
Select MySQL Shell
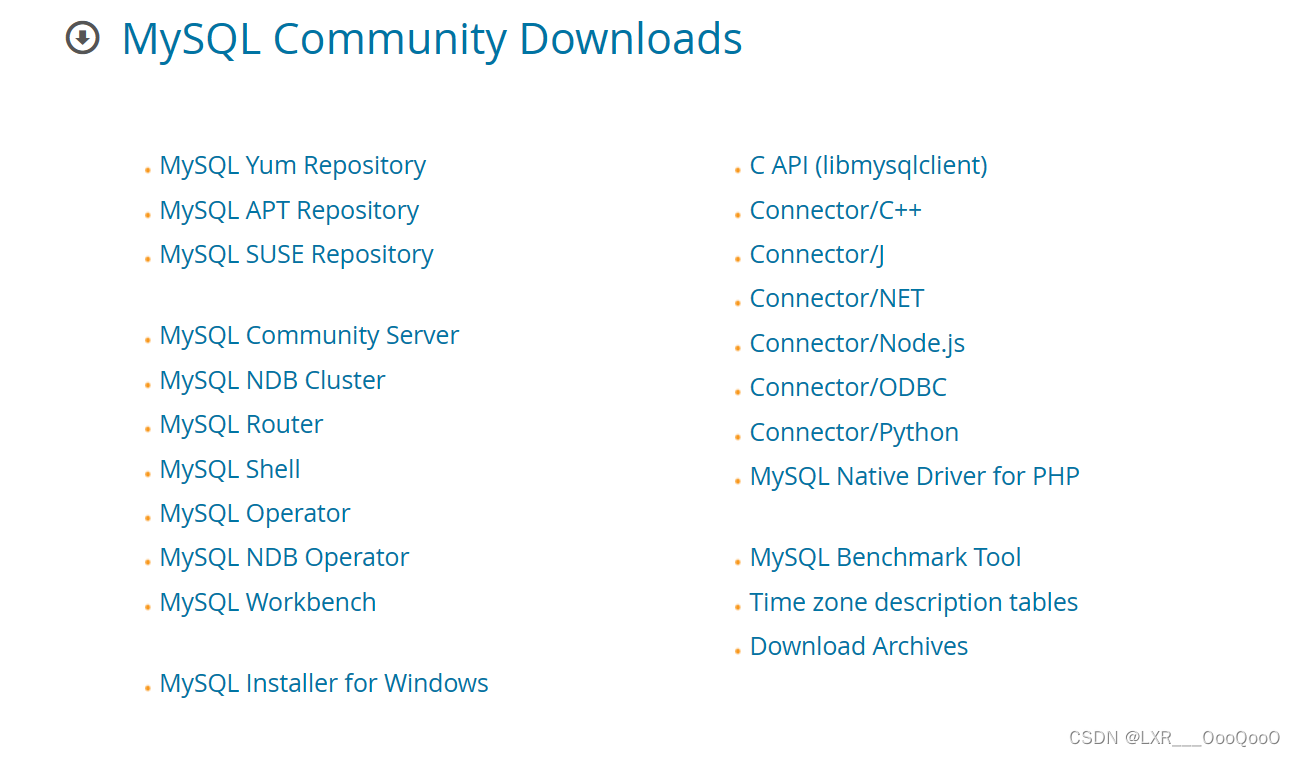pos(229,468)
